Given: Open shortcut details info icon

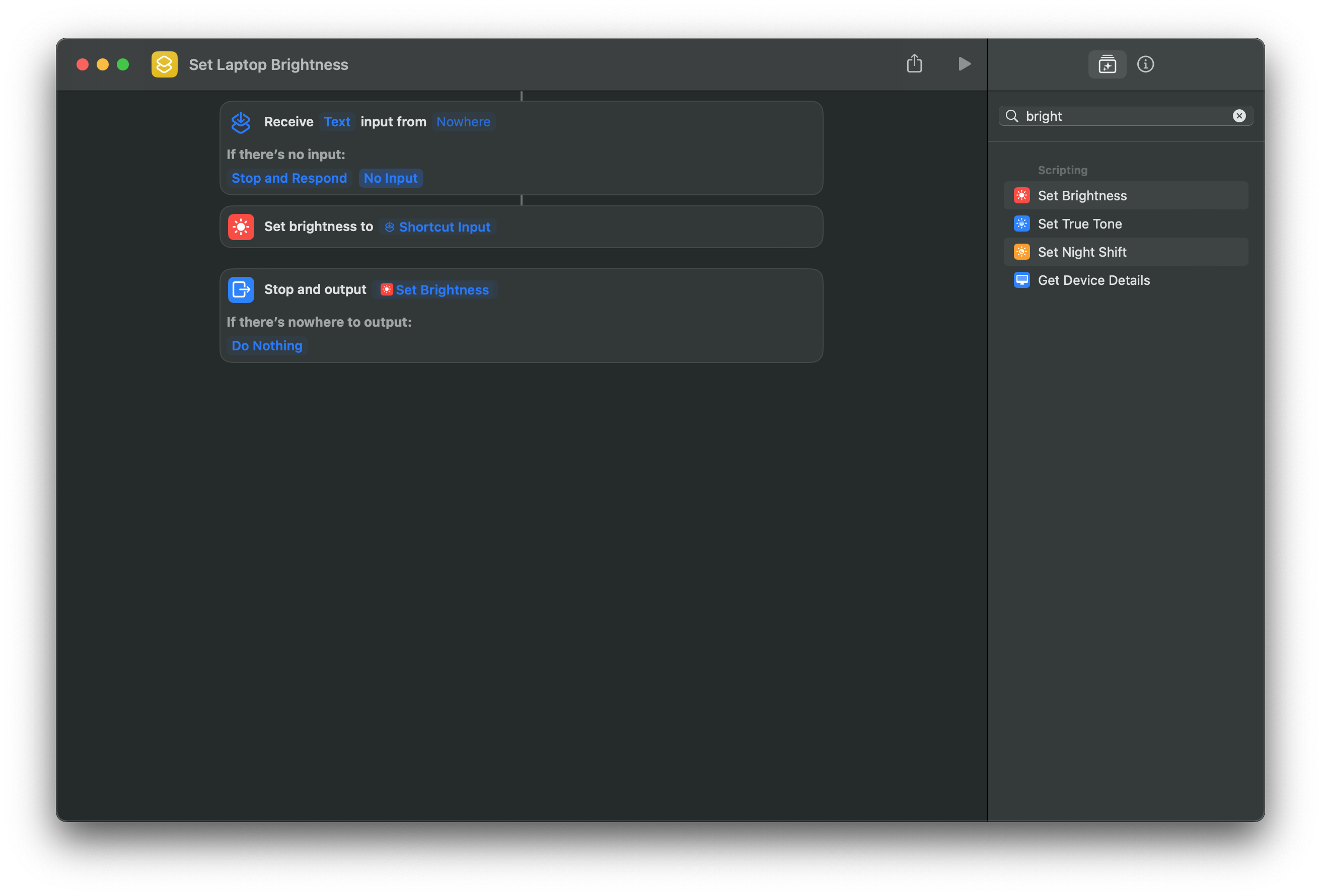Looking at the screenshot, I should tap(1145, 64).
